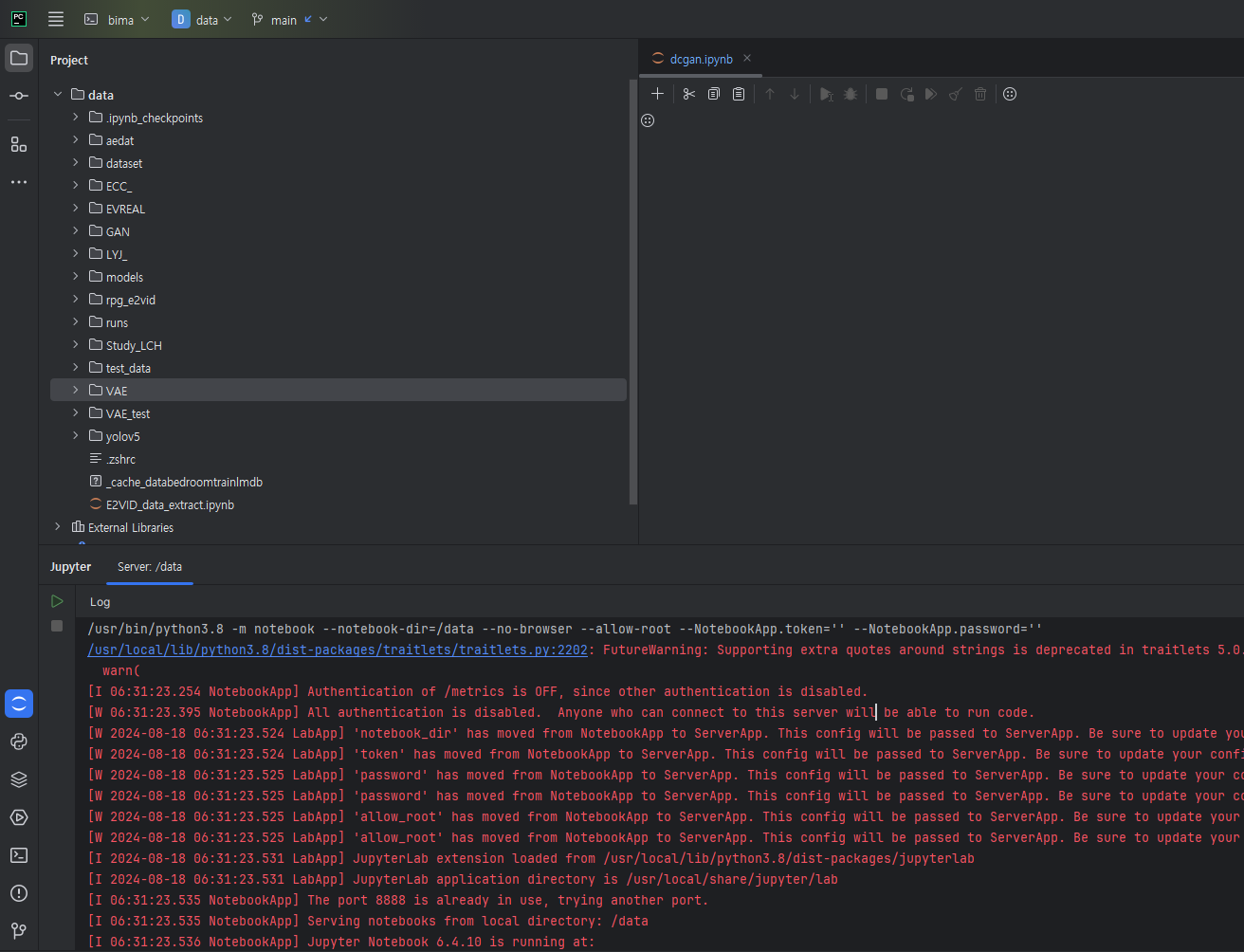Image resolution: width=1244 pixels, height=952 pixels.
Task: Open the Structure tool window
Action: (19, 144)
